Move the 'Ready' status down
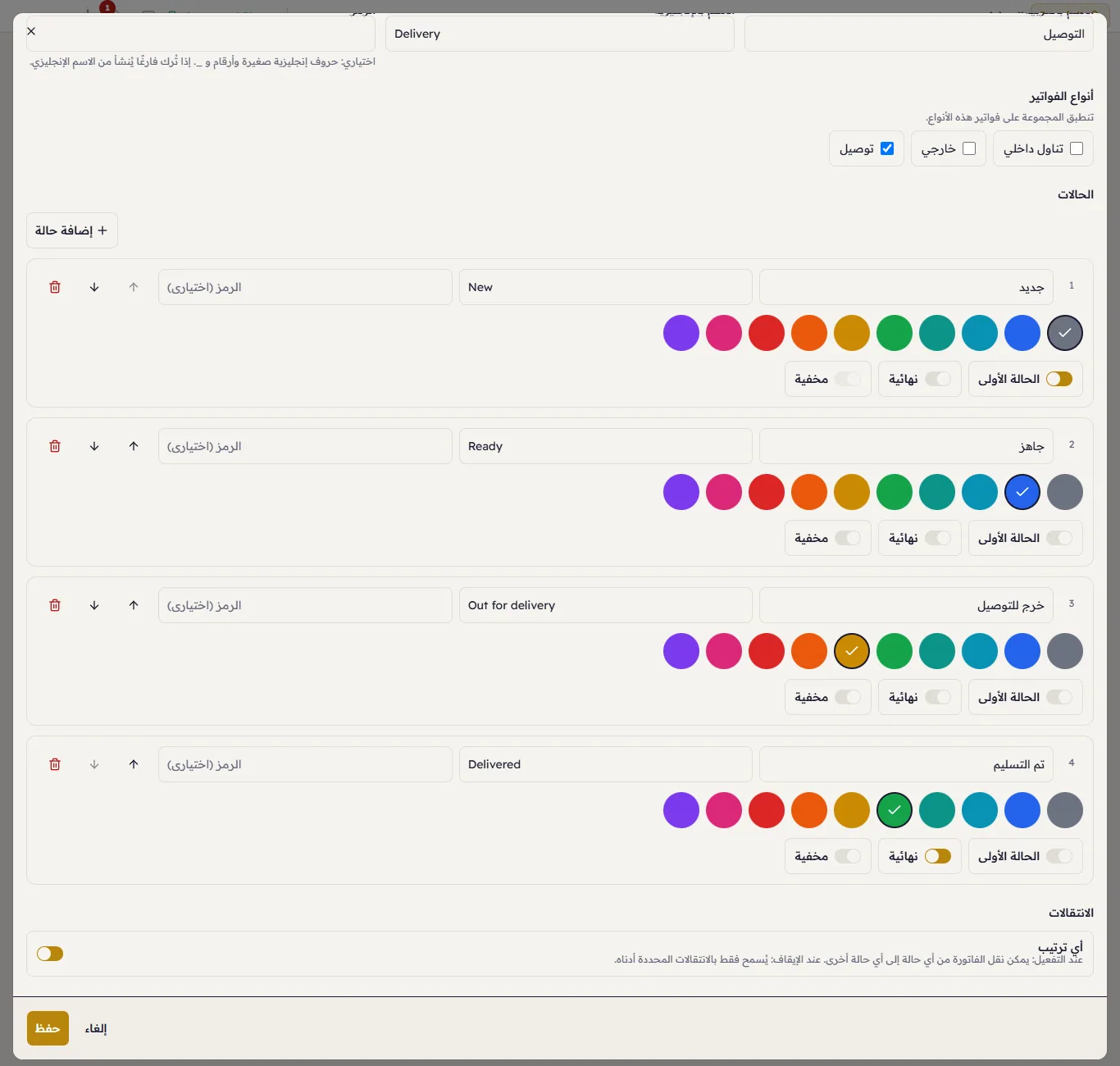 (x=94, y=446)
